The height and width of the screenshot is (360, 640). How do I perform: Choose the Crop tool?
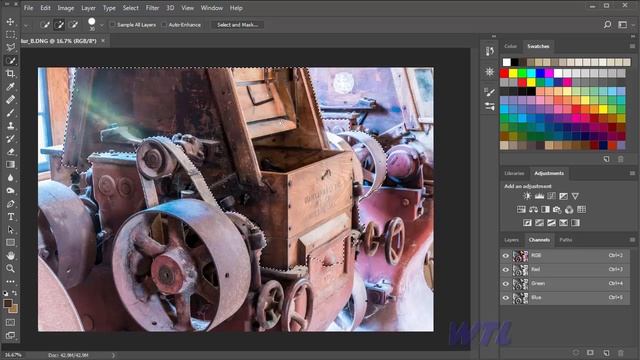[x=10, y=73]
